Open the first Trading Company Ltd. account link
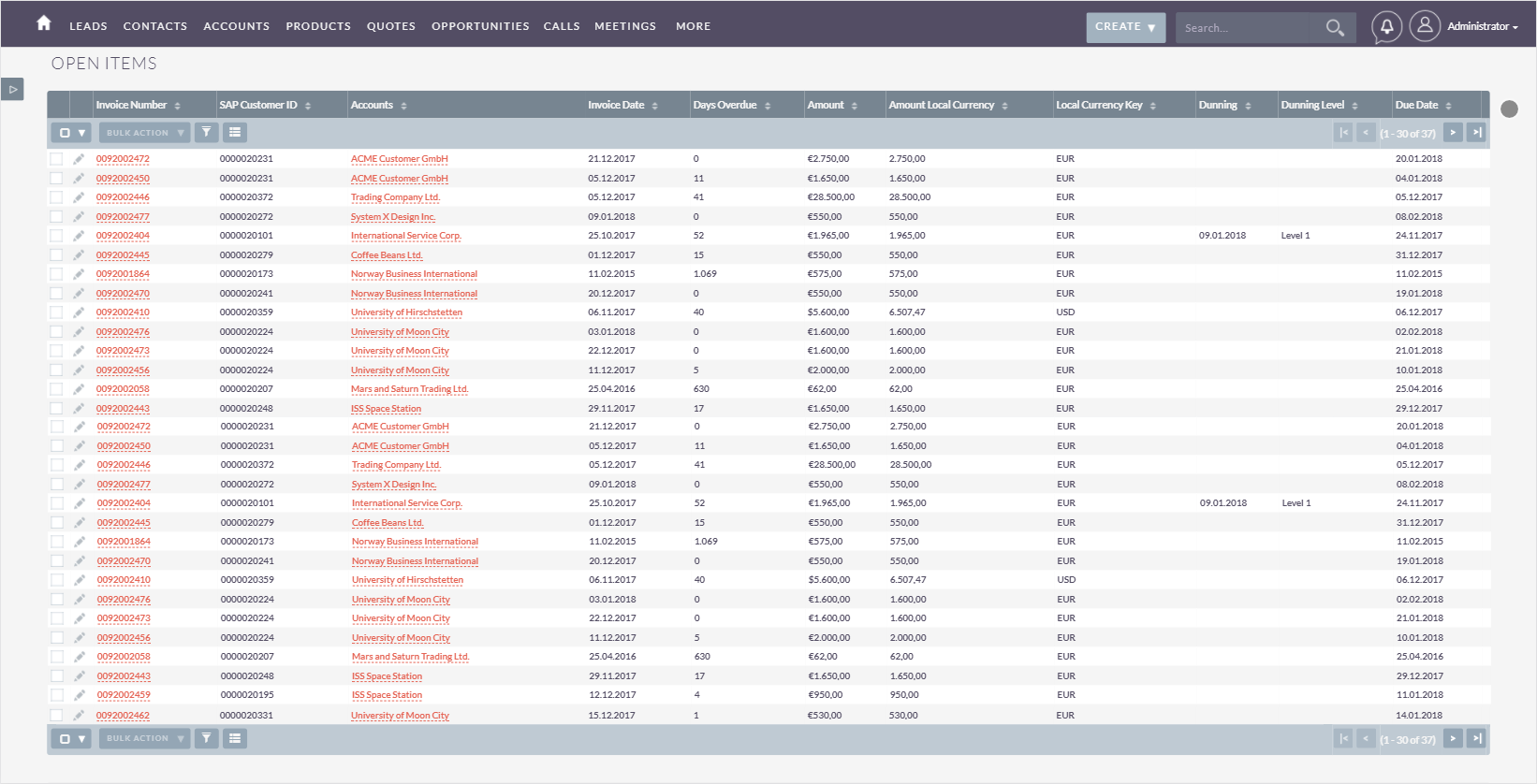The height and width of the screenshot is (784, 1537). coord(395,197)
